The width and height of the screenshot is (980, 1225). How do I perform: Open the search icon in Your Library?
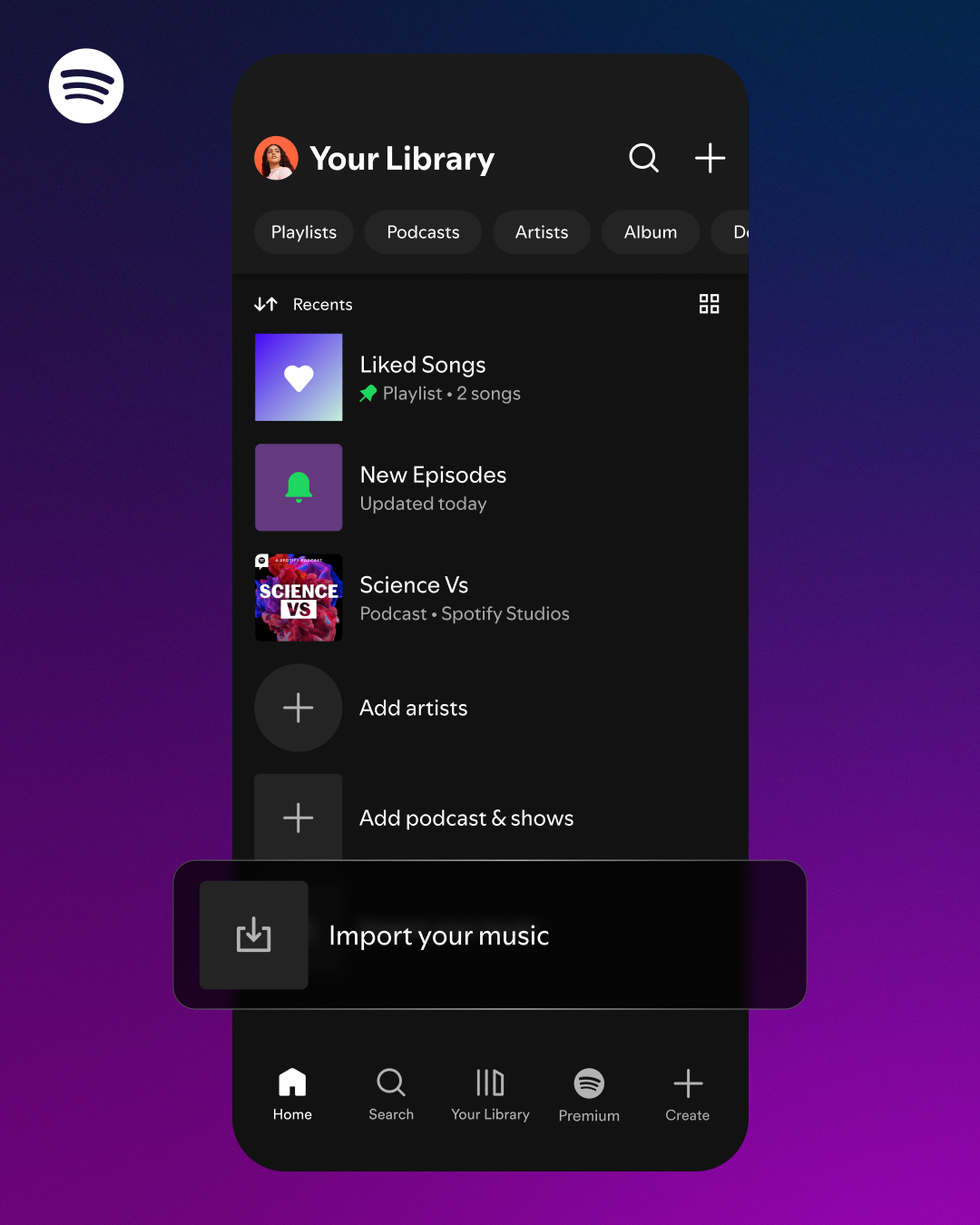[x=643, y=158]
